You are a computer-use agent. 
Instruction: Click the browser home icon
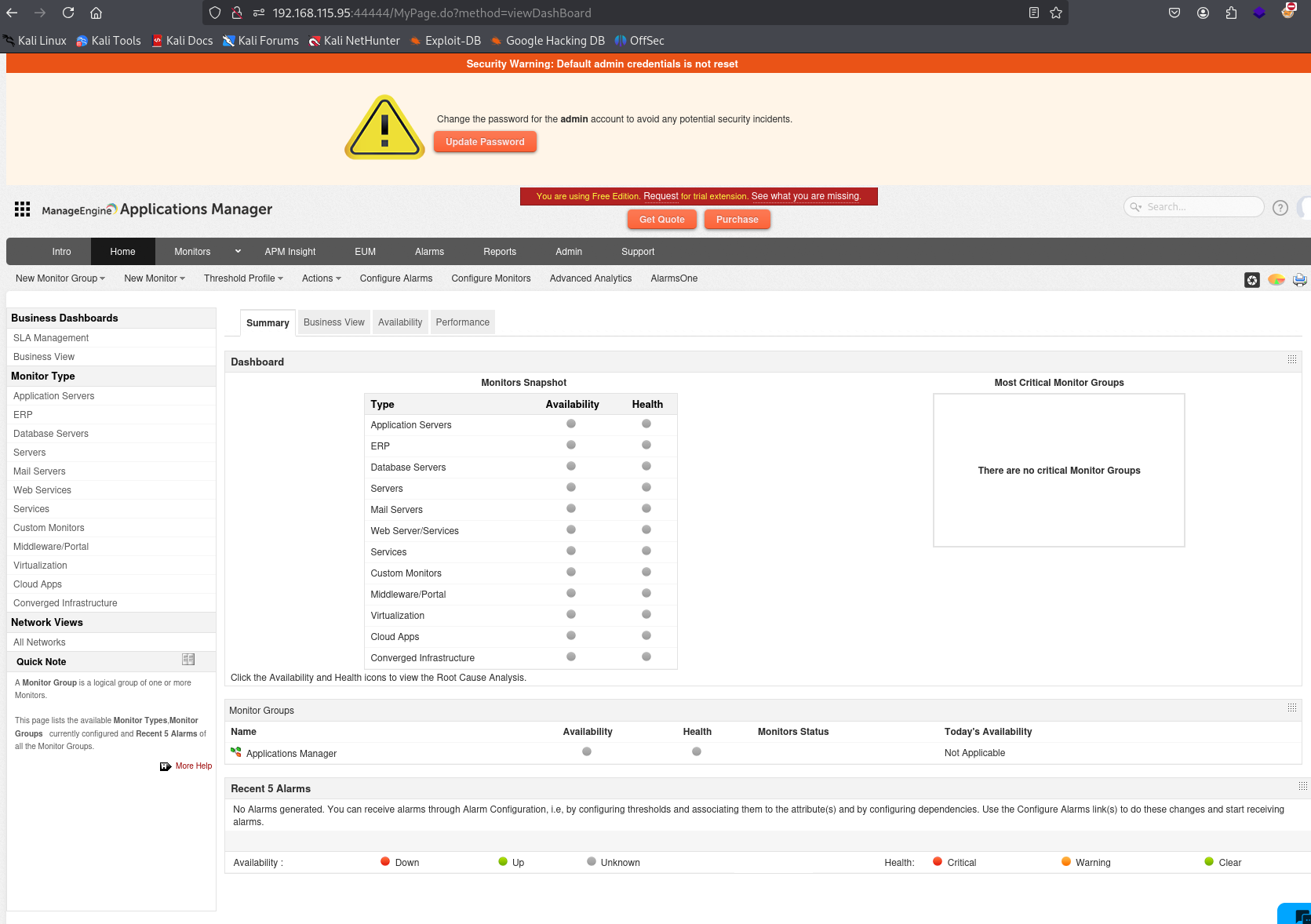point(96,13)
